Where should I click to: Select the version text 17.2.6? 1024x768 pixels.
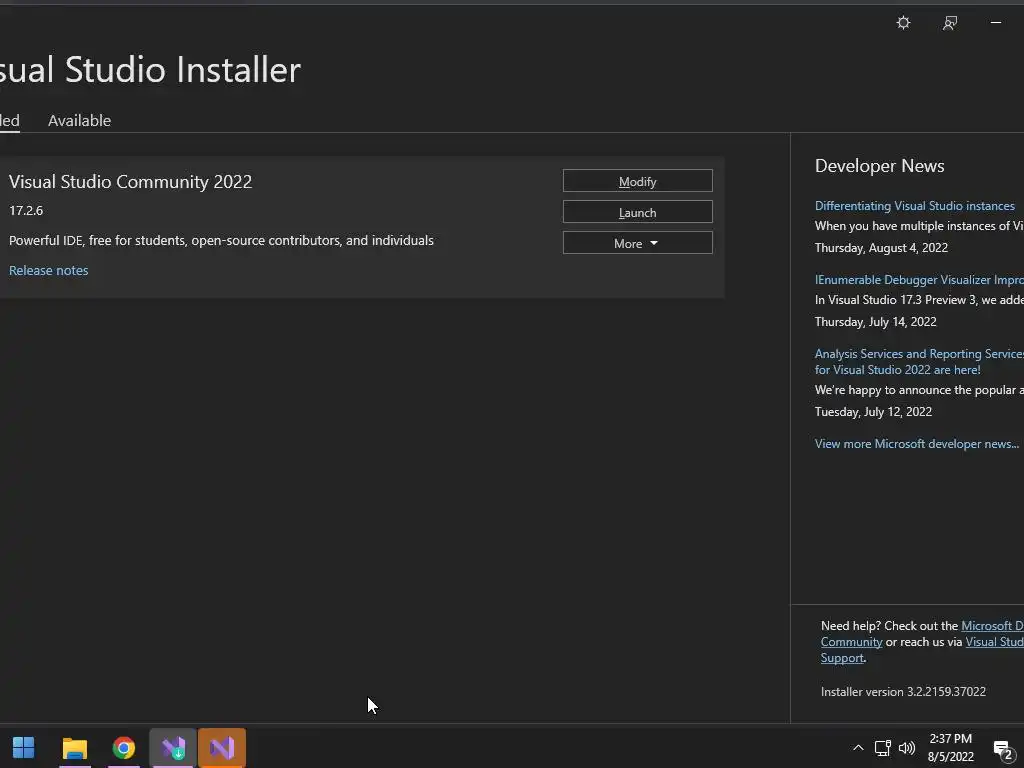26,210
